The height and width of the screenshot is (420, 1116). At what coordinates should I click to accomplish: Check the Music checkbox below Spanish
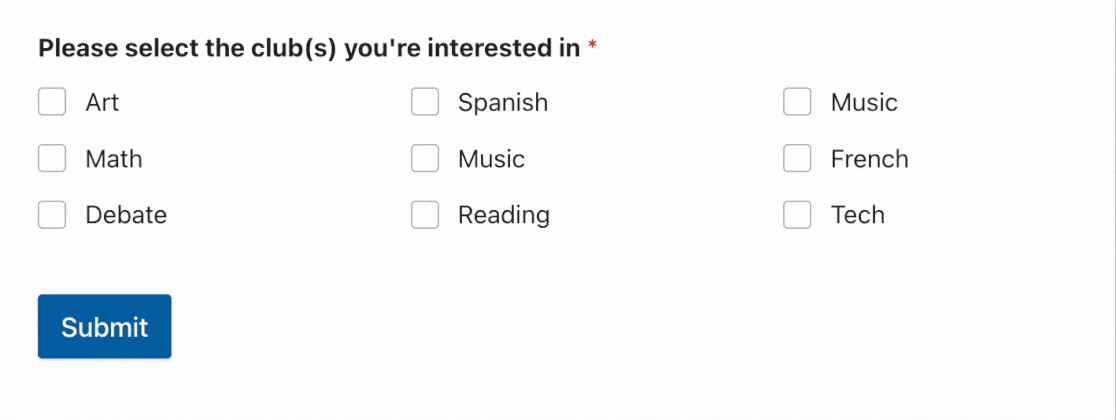[425, 159]
